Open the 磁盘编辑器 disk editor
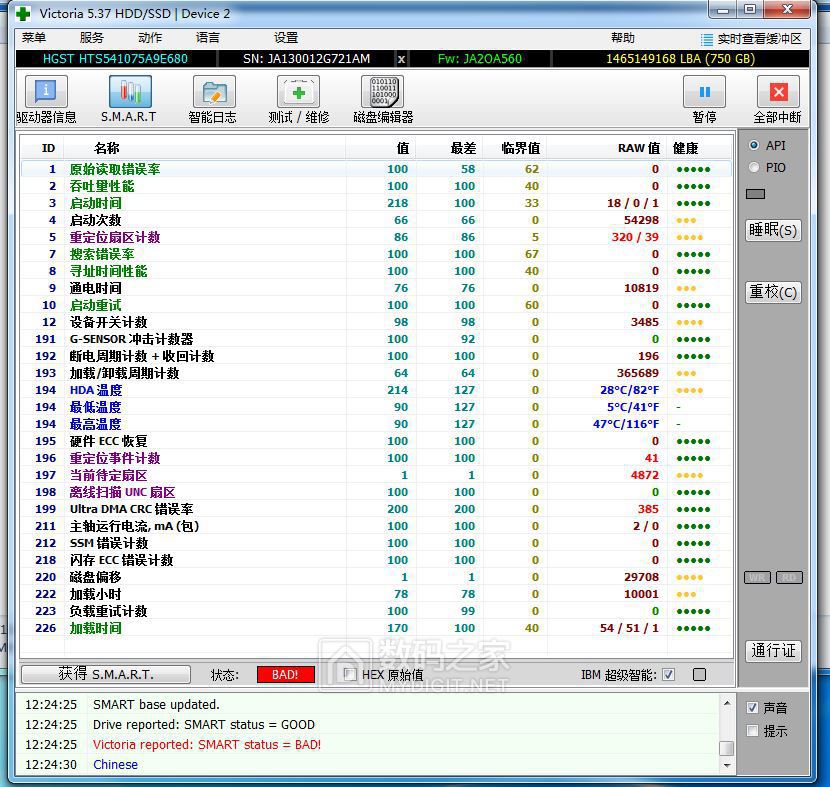 tap(383, 92)
